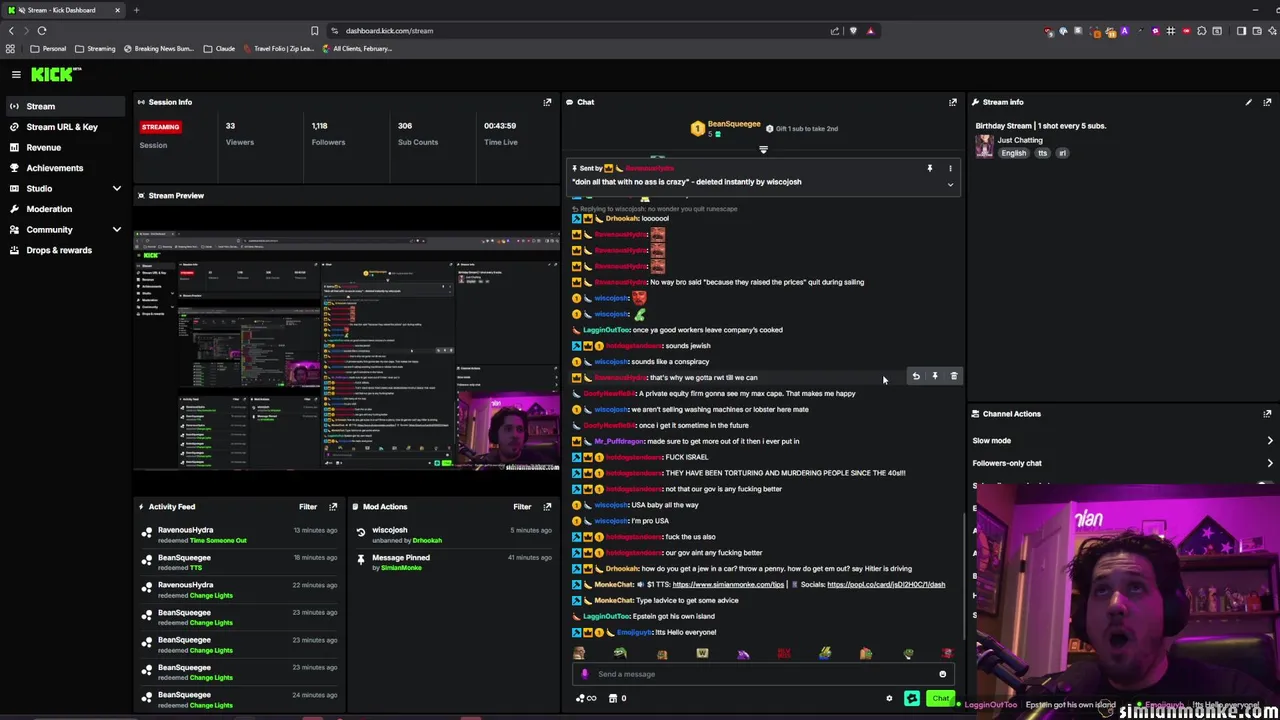Pin the hovered chat message
This screenshot has height=720, width=1280.
click(x=935, y=376)
